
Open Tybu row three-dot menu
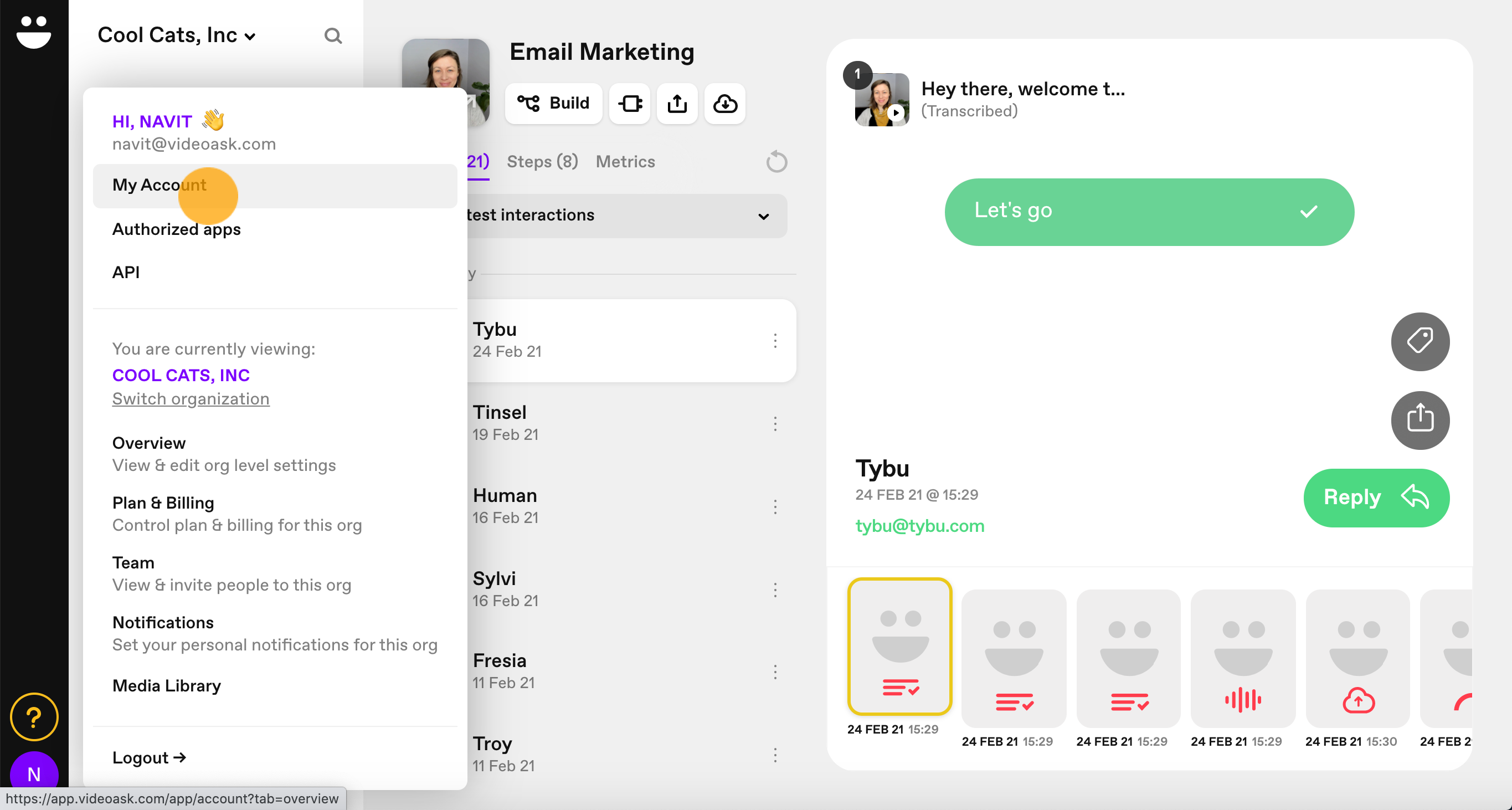(775, 341)
